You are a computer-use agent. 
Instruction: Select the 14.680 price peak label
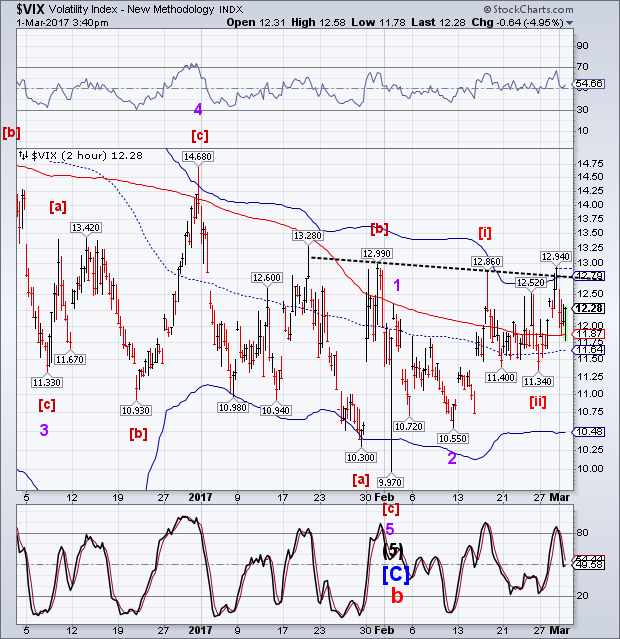pyautogui.click(x=198, y=156)
